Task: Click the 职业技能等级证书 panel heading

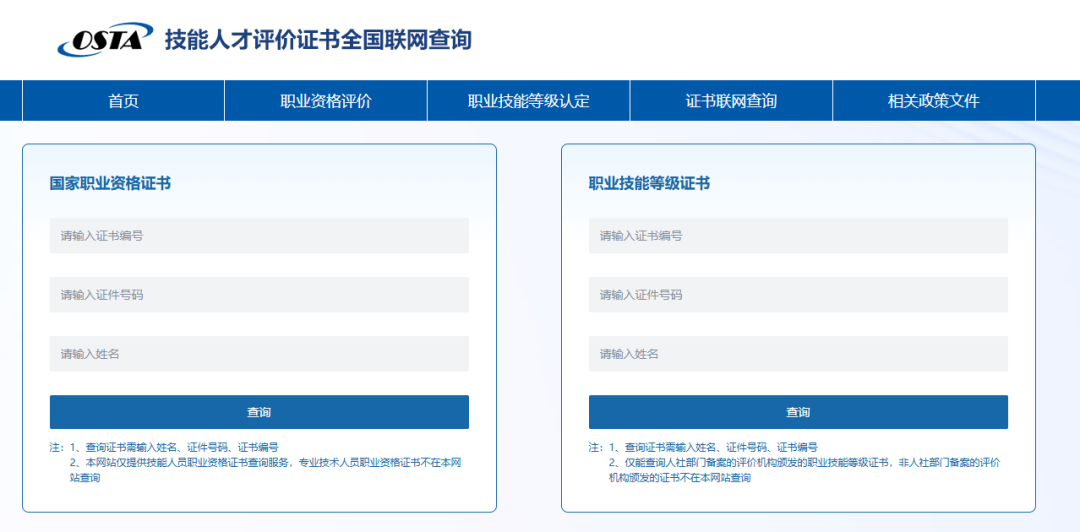Action: tap(650, 183)
